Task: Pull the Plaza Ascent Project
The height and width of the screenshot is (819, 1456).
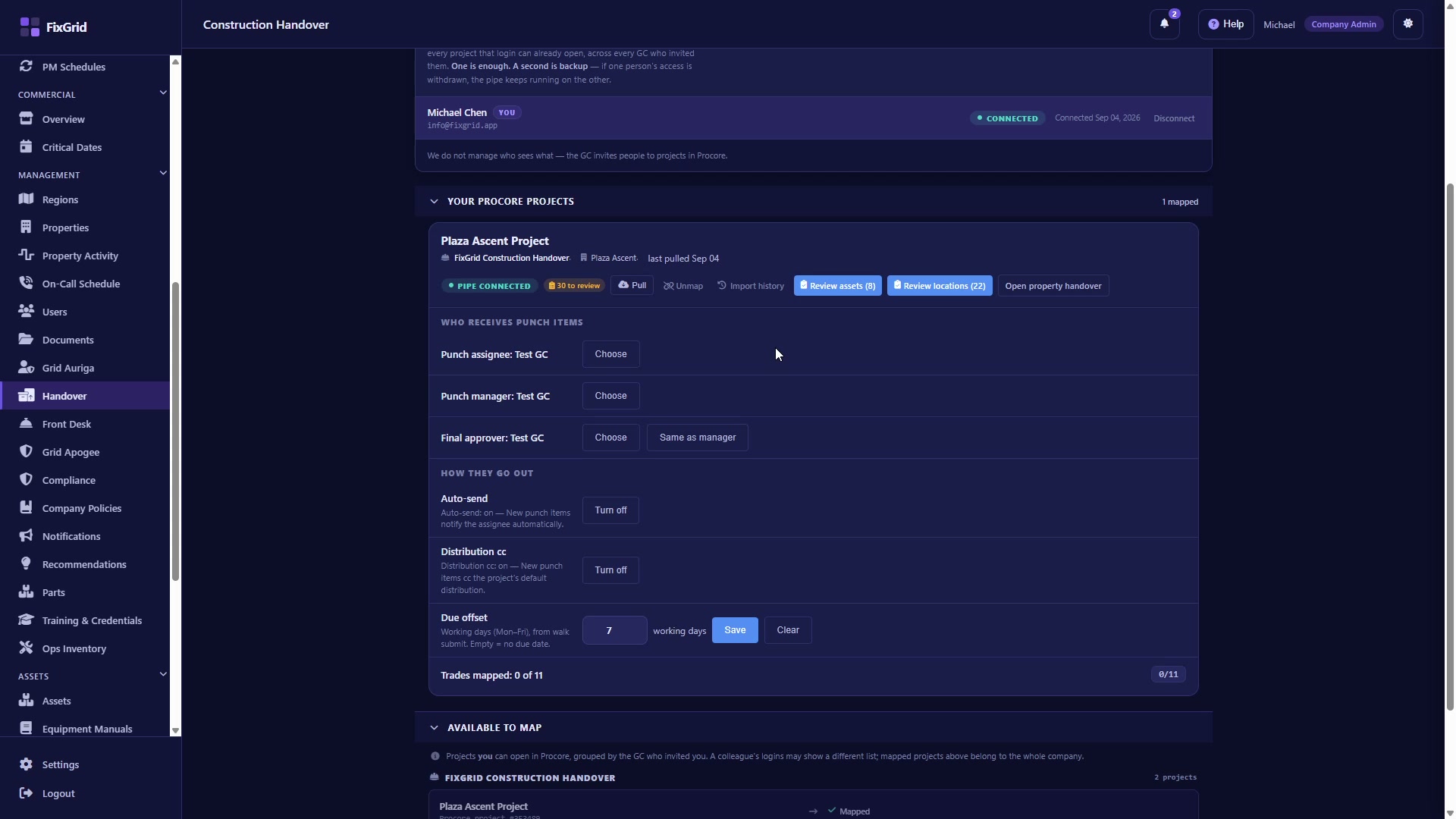Action: tap(632, 285)
